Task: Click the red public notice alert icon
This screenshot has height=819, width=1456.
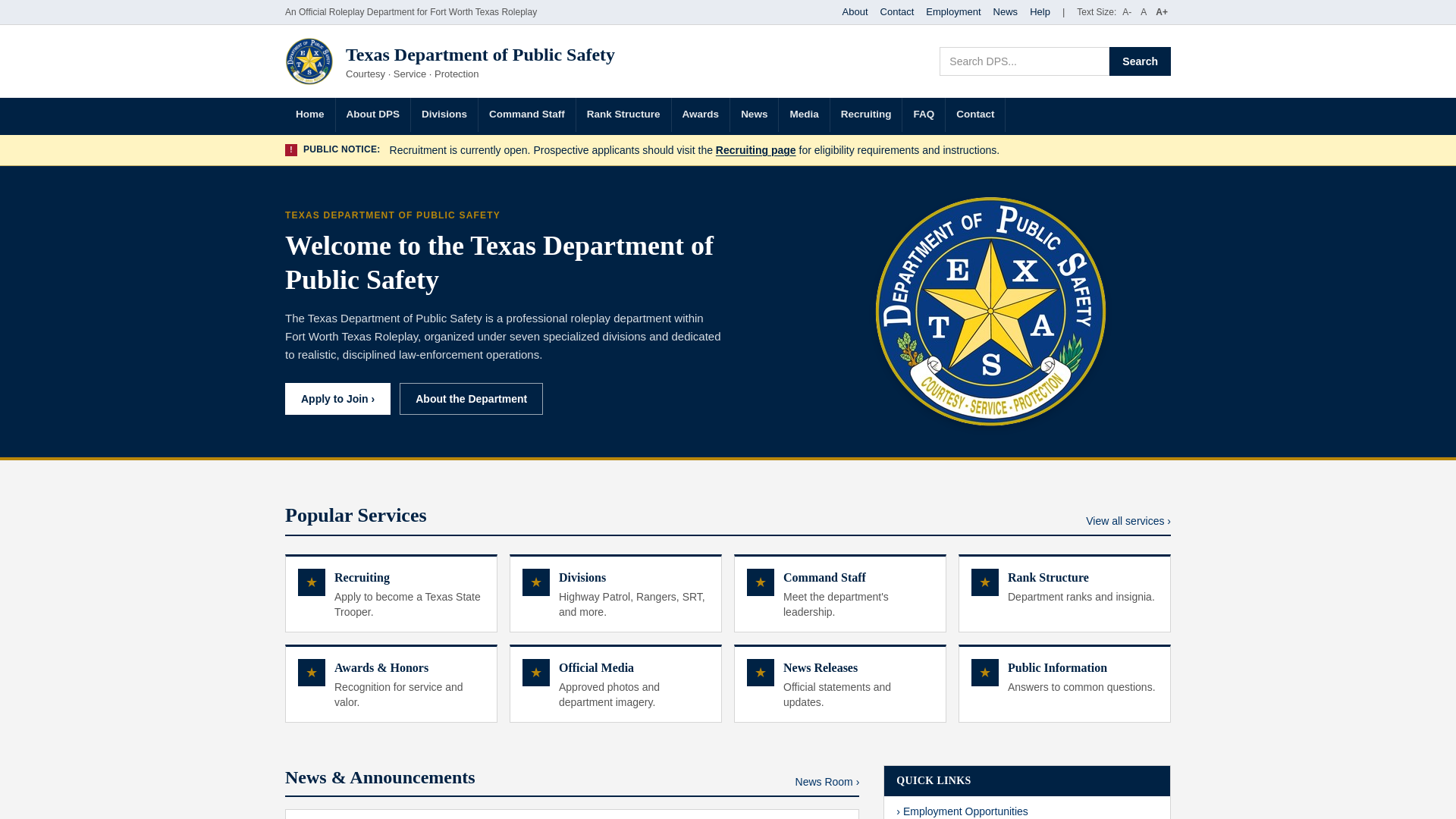Action: point(291,150)
